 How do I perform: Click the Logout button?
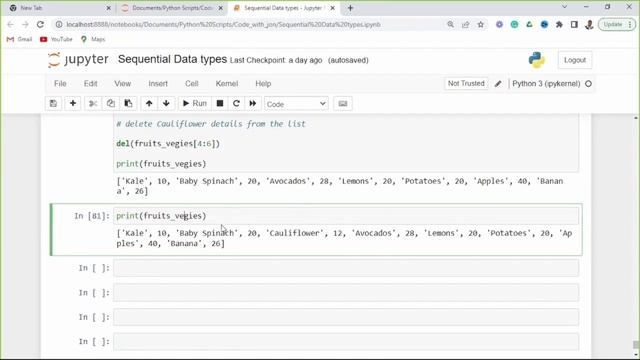point(575,60)
